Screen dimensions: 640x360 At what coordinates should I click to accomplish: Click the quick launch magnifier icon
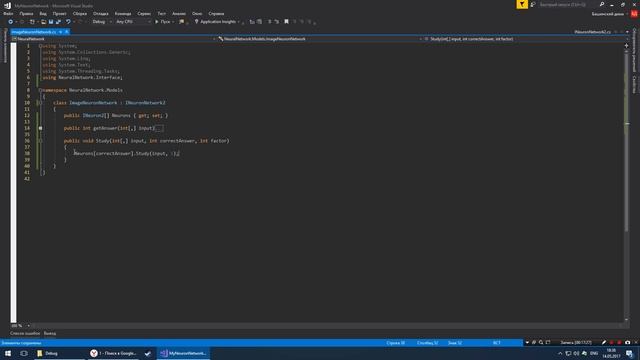602,4
